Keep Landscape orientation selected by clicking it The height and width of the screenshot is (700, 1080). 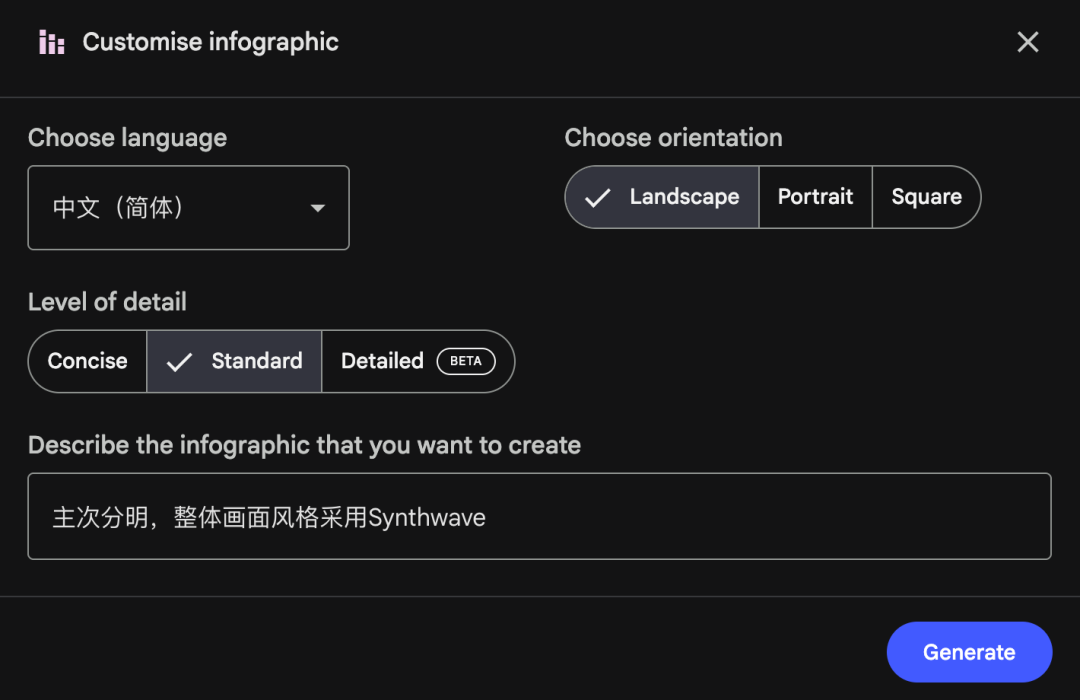pyautogui.click(x=661, y=197)
